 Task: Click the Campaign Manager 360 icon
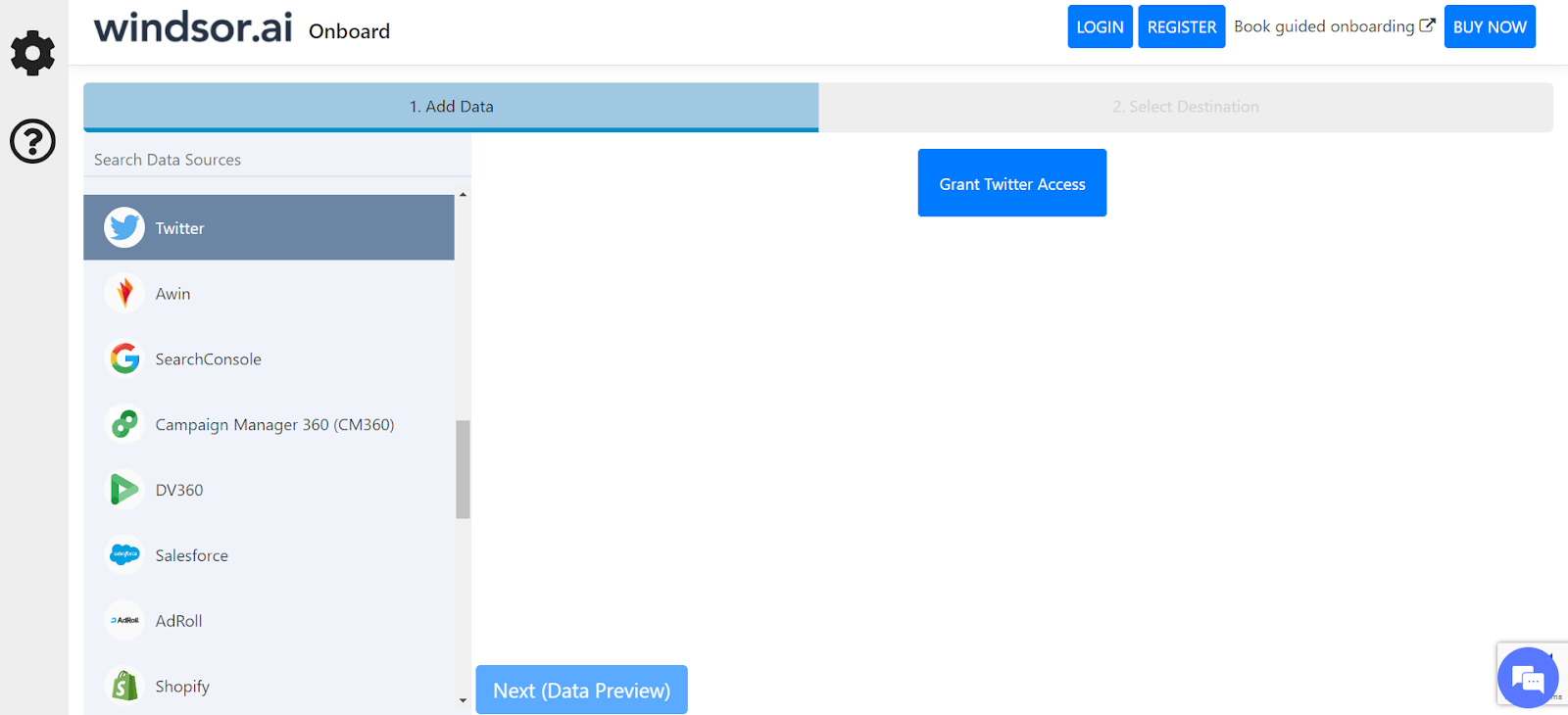tap(124, 424)
